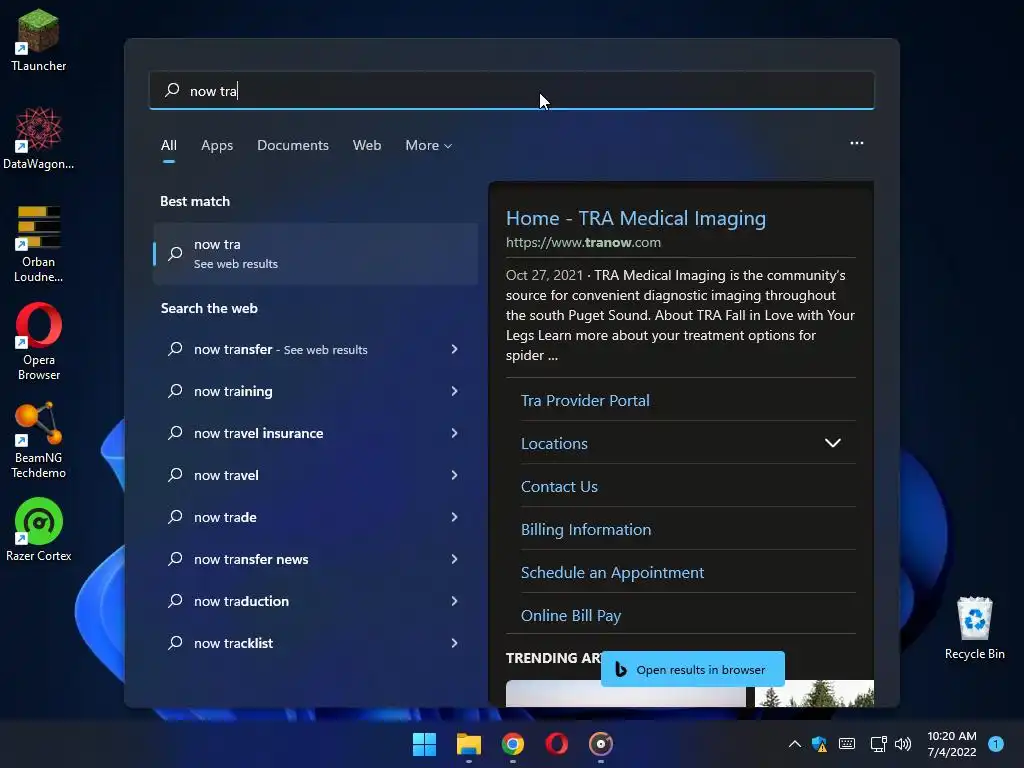The image size is (1024, 768).
Task: Launch Razer Cortex desktop shortcut
Action: point(39,530)
